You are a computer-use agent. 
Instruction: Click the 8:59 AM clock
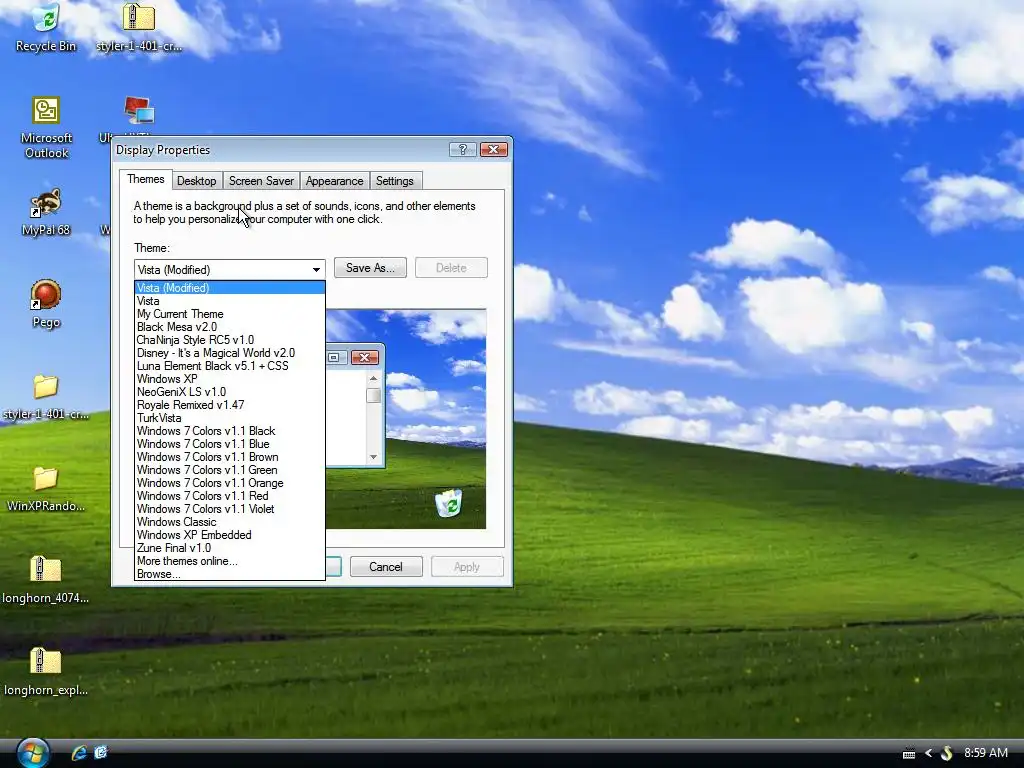tap(986, 752)
